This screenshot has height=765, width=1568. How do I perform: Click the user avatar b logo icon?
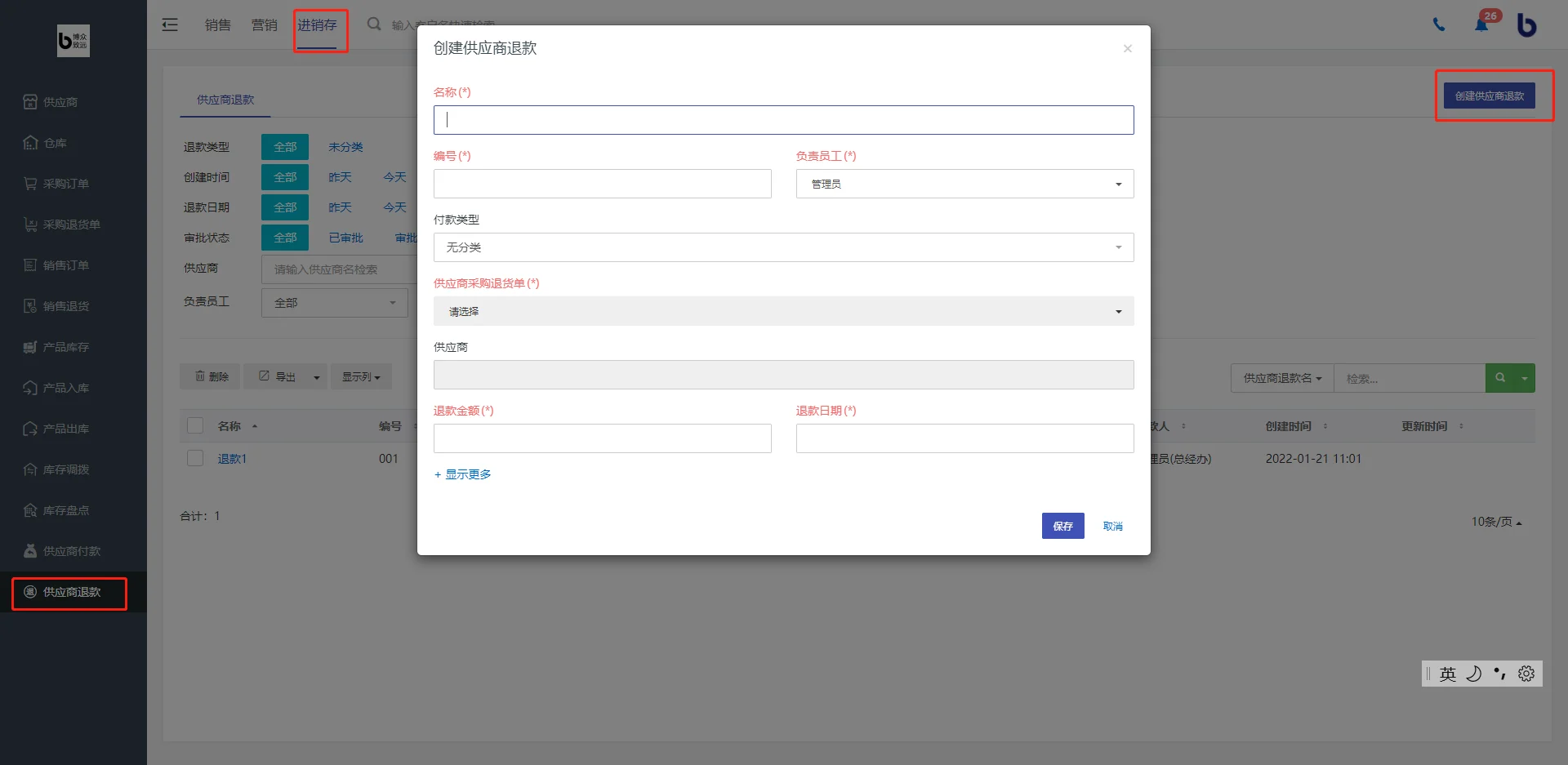(x=1526, y=24)
